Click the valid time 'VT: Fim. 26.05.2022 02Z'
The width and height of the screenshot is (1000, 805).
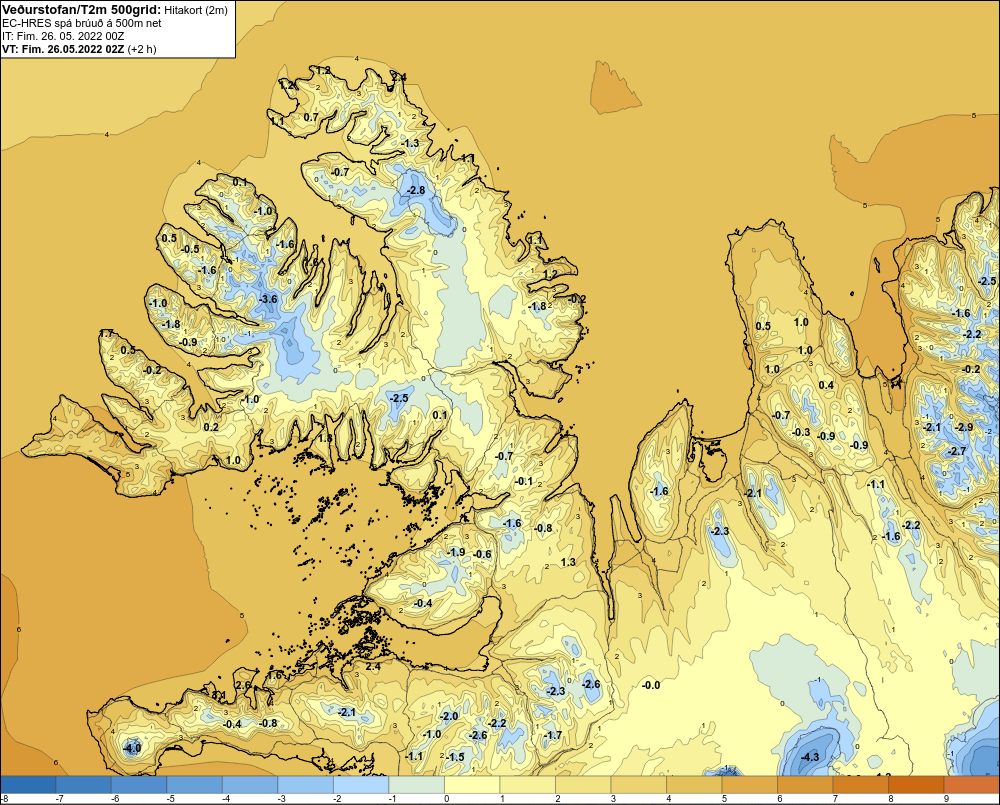pyautogui.click(x=63, y=48)
